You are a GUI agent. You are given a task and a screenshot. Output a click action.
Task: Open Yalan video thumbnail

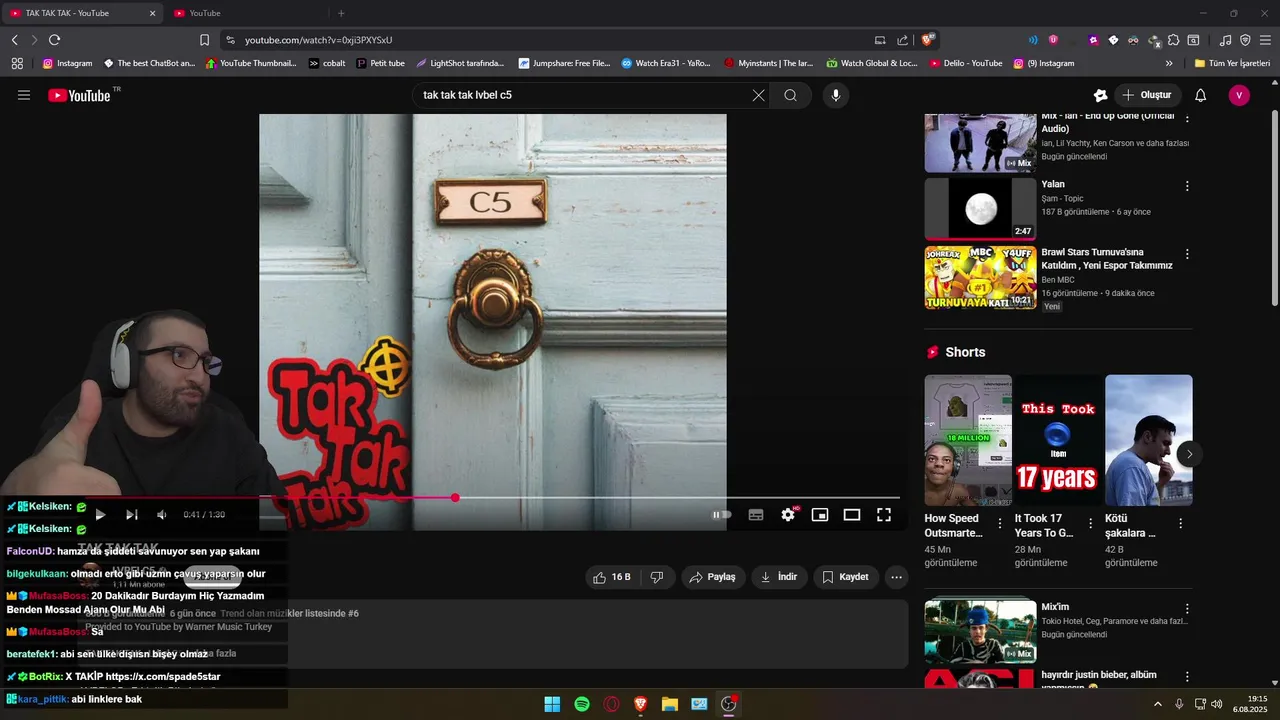[x=980, y=209]
